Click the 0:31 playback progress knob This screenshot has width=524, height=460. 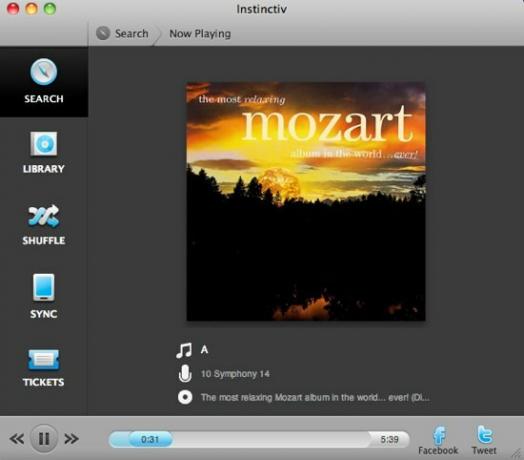(x=150, y=439)
